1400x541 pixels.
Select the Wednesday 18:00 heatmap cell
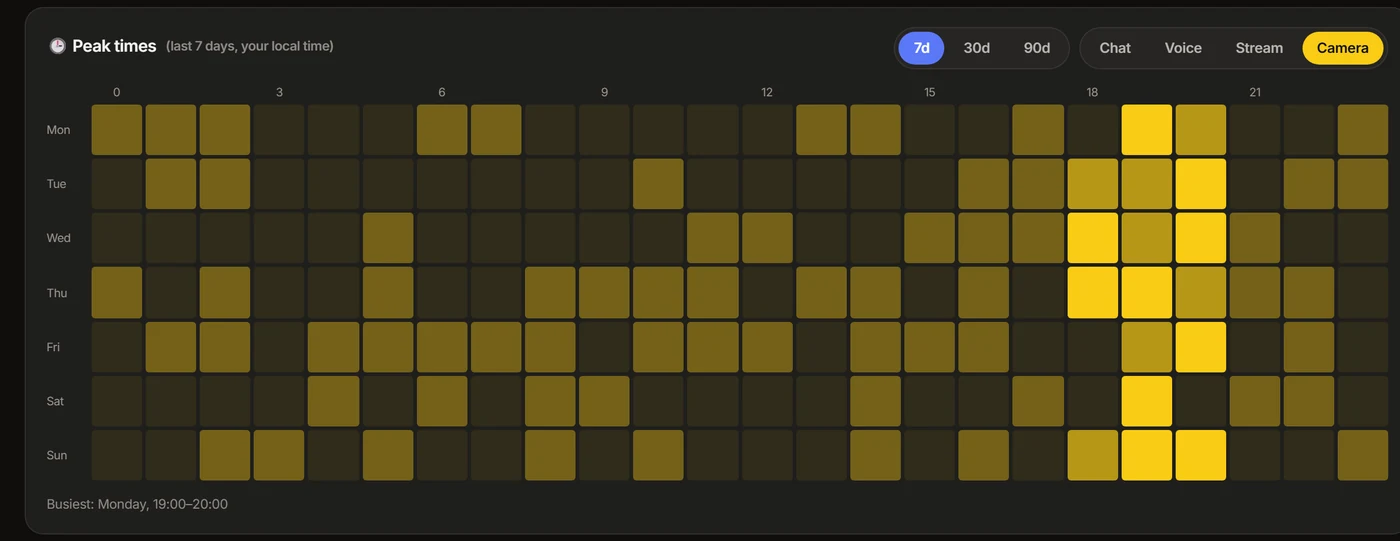click(1093, 238)
